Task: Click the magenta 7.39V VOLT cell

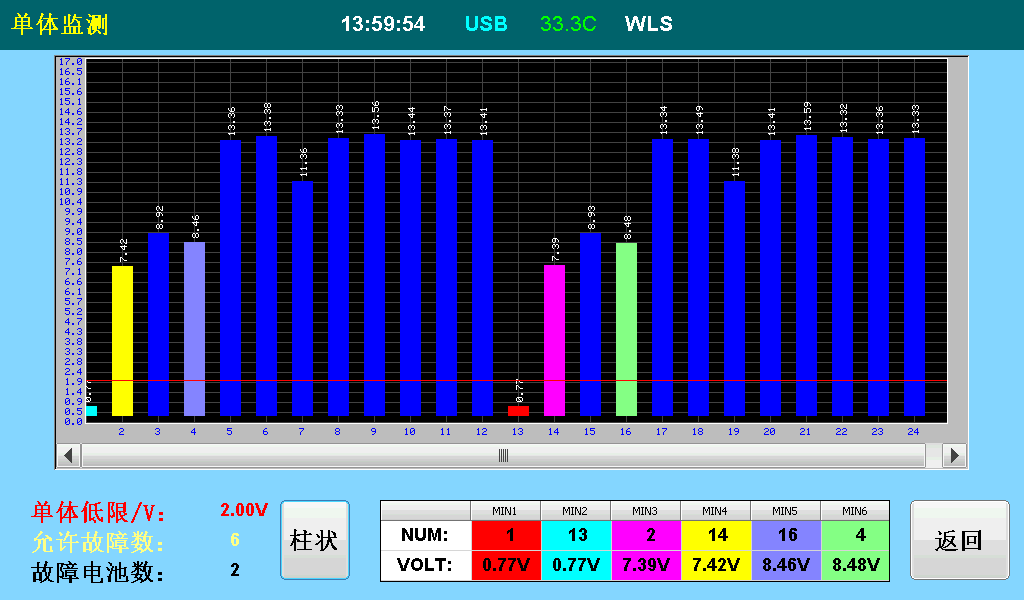Action: click(646, 565)
